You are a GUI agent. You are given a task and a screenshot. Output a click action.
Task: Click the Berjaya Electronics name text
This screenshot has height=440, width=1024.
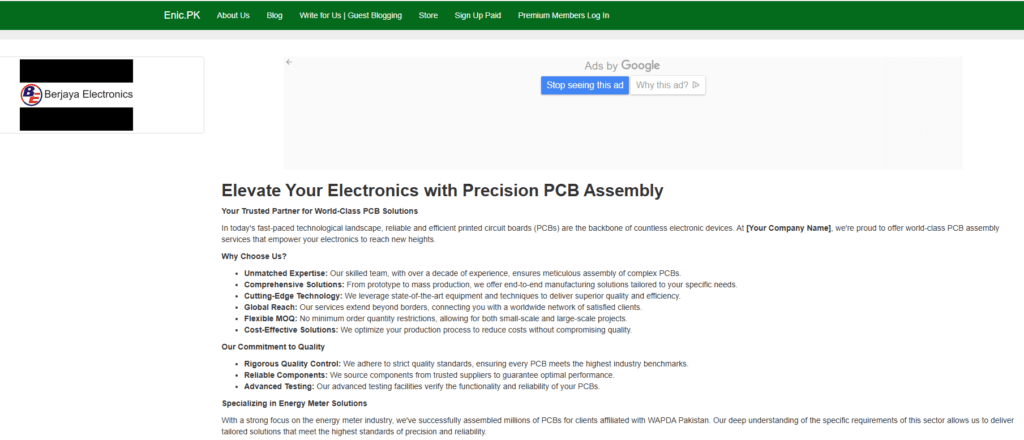[88, 95]
